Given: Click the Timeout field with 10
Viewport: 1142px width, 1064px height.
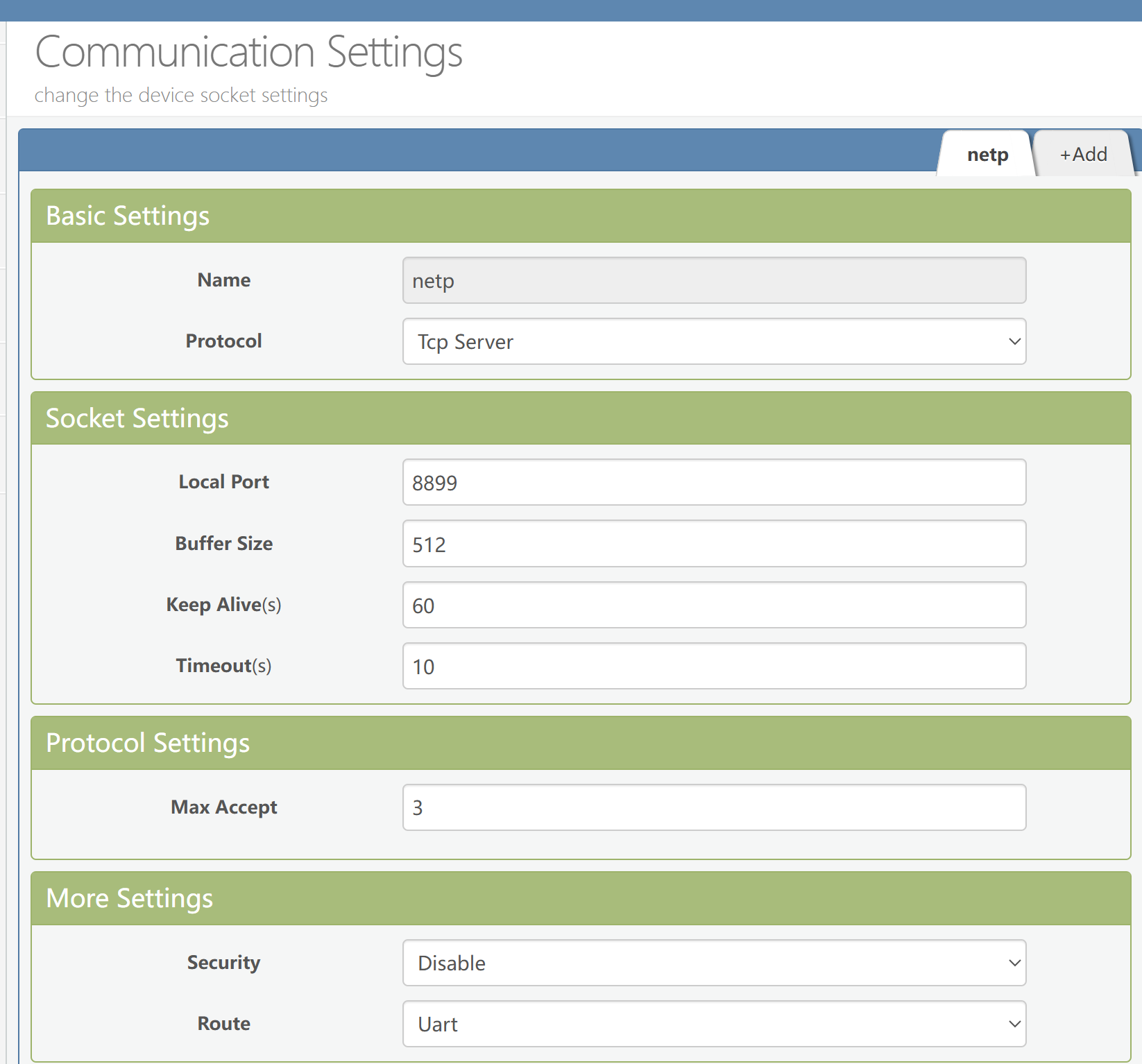Looking at the screenshot, I should (x=714, y=666).
